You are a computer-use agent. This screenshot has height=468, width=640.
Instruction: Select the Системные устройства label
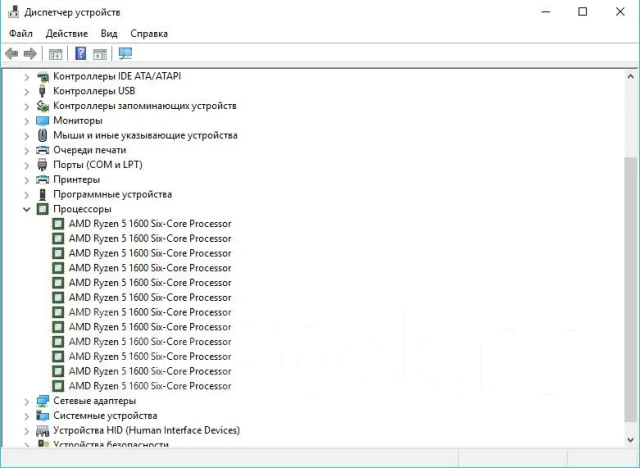tap(105, 416)
